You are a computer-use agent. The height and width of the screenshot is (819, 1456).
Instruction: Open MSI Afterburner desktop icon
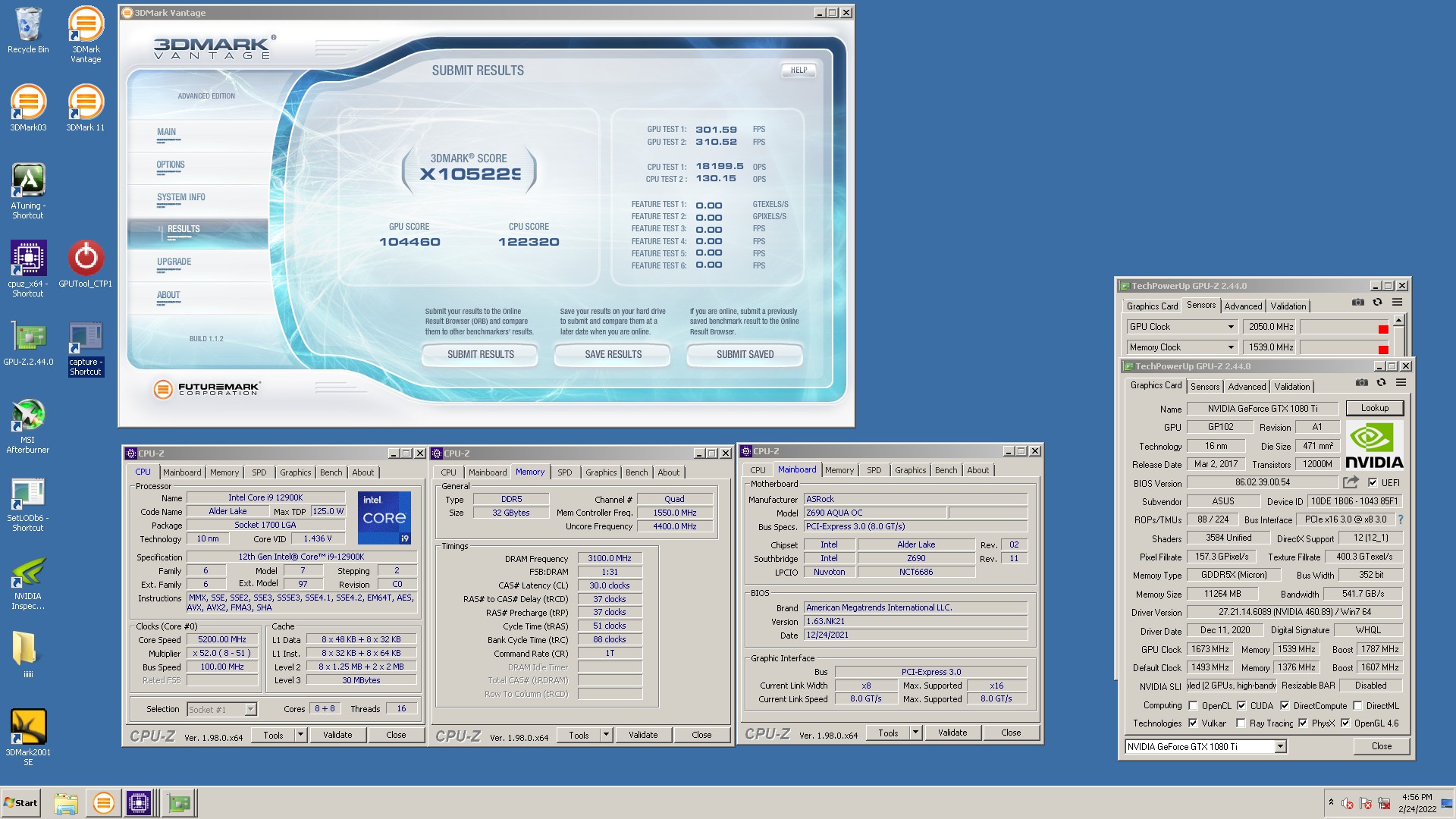click(x=28, y=425)
